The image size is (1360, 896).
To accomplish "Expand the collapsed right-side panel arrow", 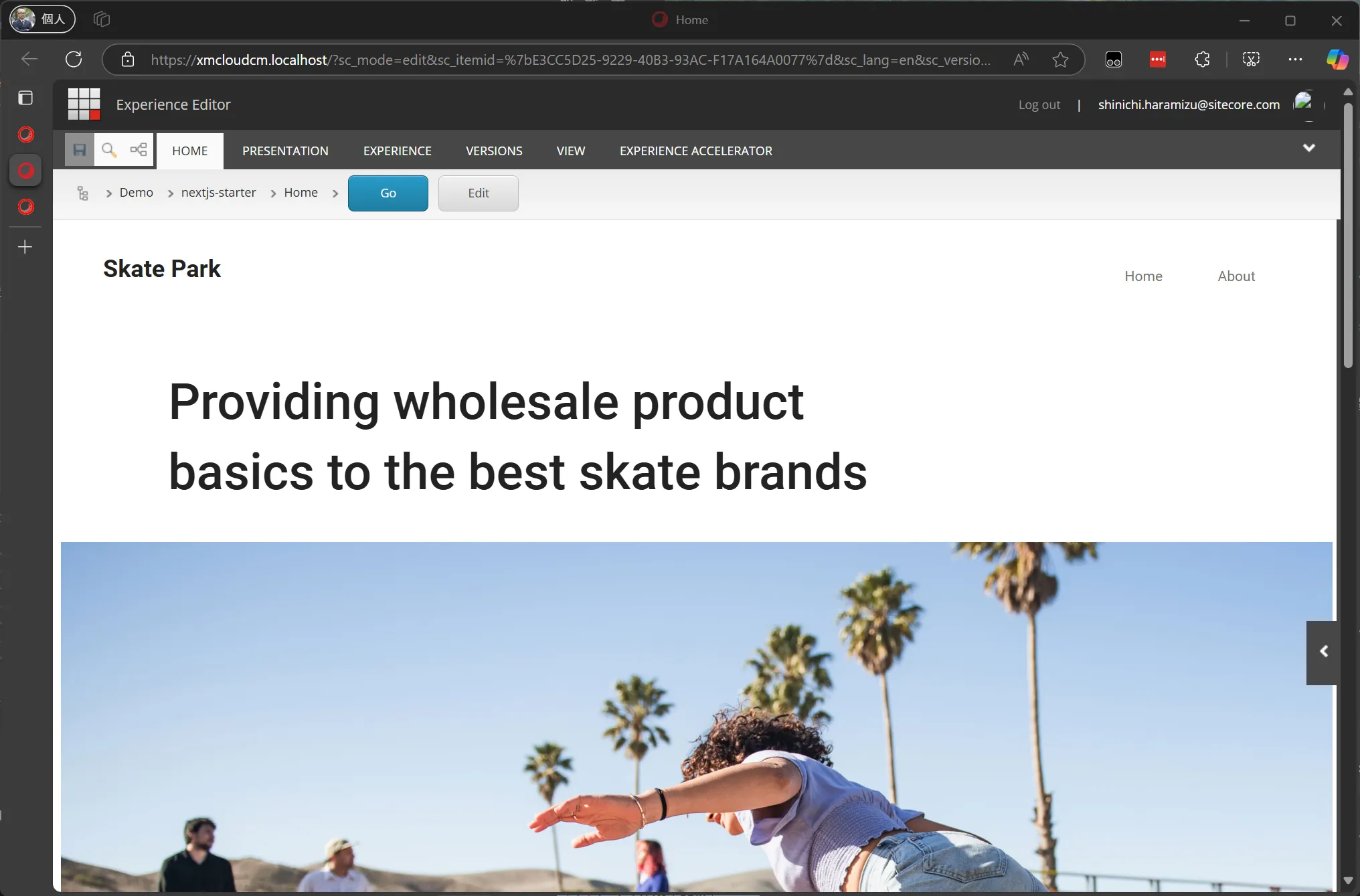I will pos(1321,651).
